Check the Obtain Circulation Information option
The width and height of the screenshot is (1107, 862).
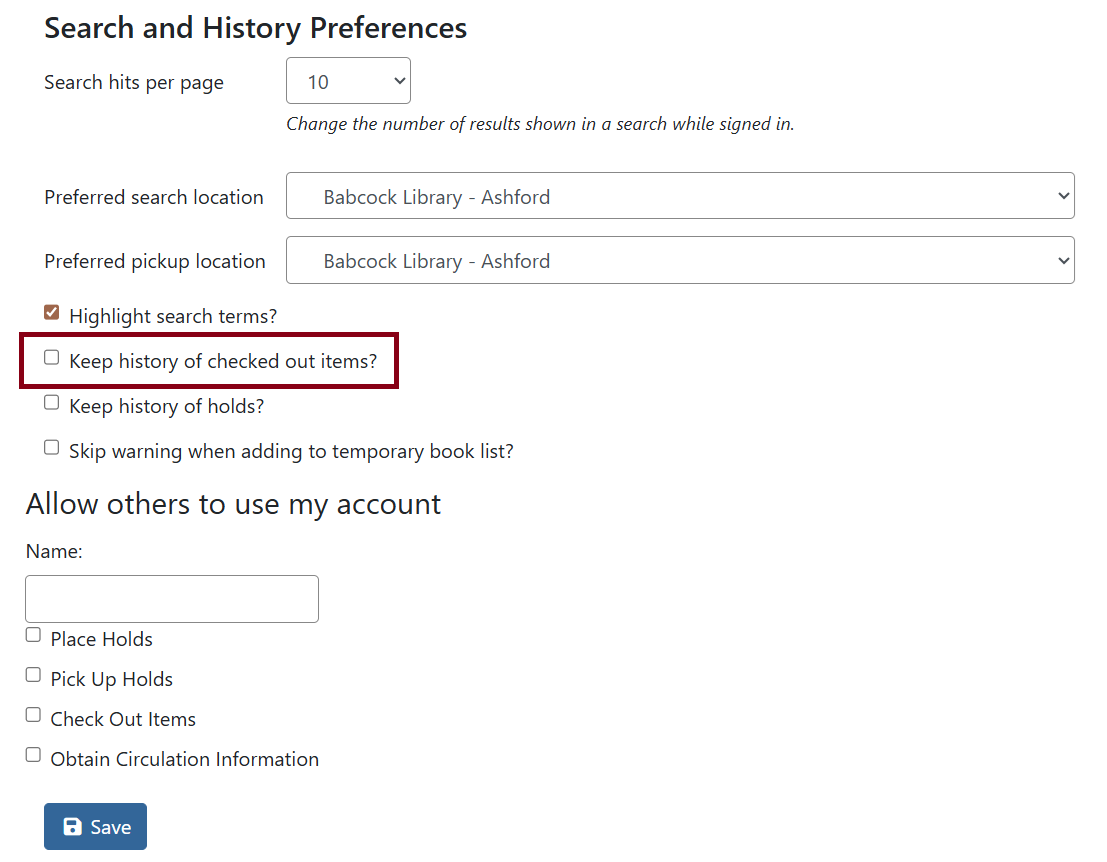pyautogui.click(x=32, y=754)
